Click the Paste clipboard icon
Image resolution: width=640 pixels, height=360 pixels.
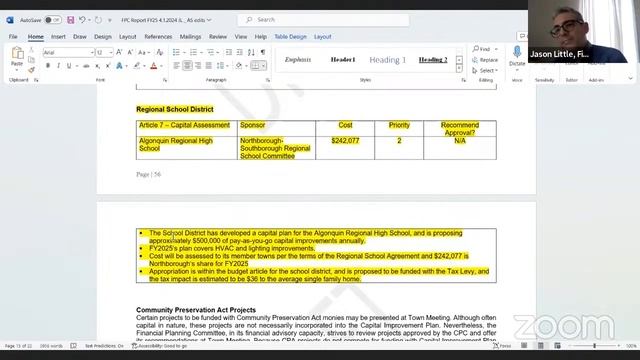[17, 53]
